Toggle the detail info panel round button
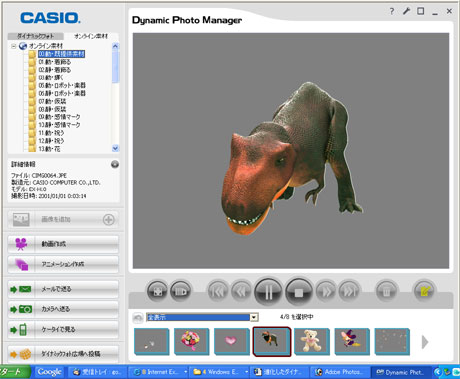The width and height of the screenshot is (460, 379). tap(115, 164)
